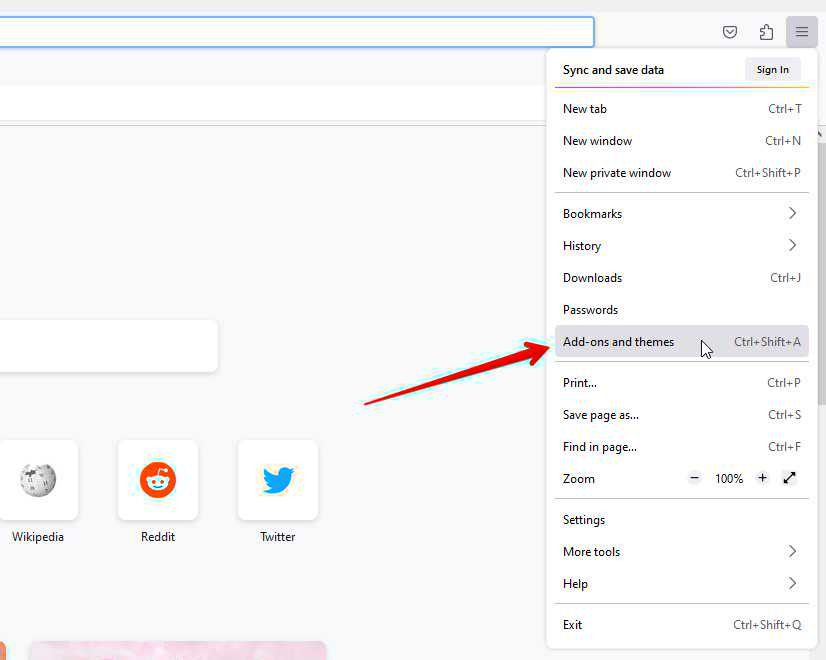Reset zoom via the 100% label

(x=729, y=479)
